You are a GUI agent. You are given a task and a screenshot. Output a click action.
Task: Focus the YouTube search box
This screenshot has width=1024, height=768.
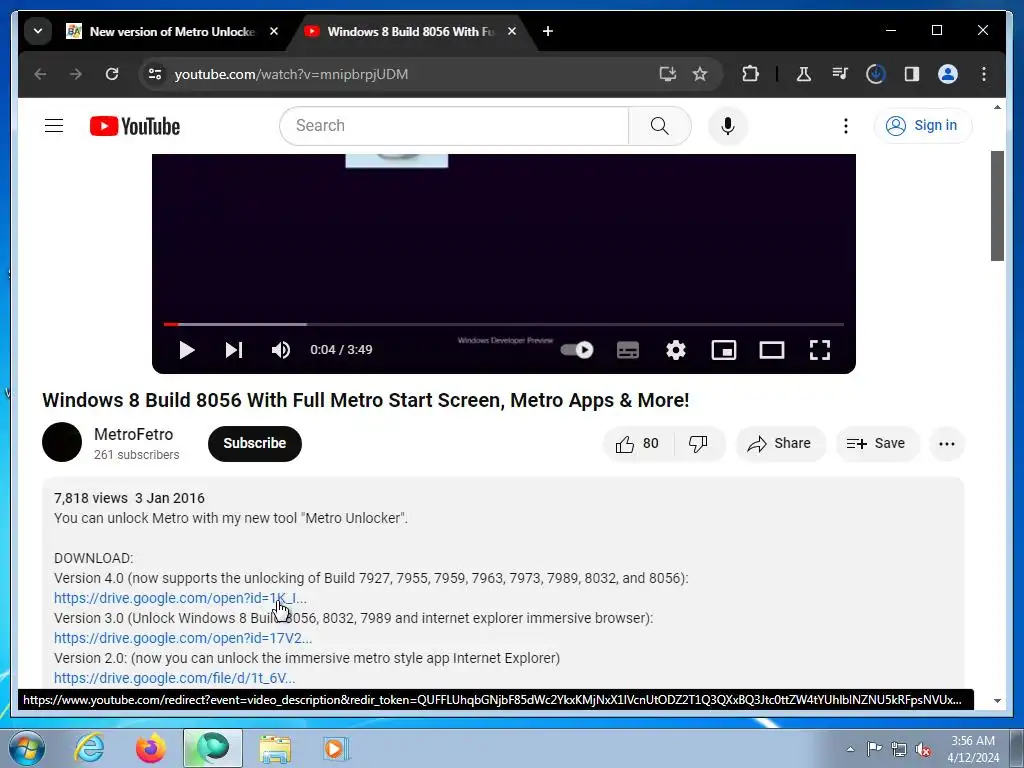pyautogui.click(x=455, y=125)
